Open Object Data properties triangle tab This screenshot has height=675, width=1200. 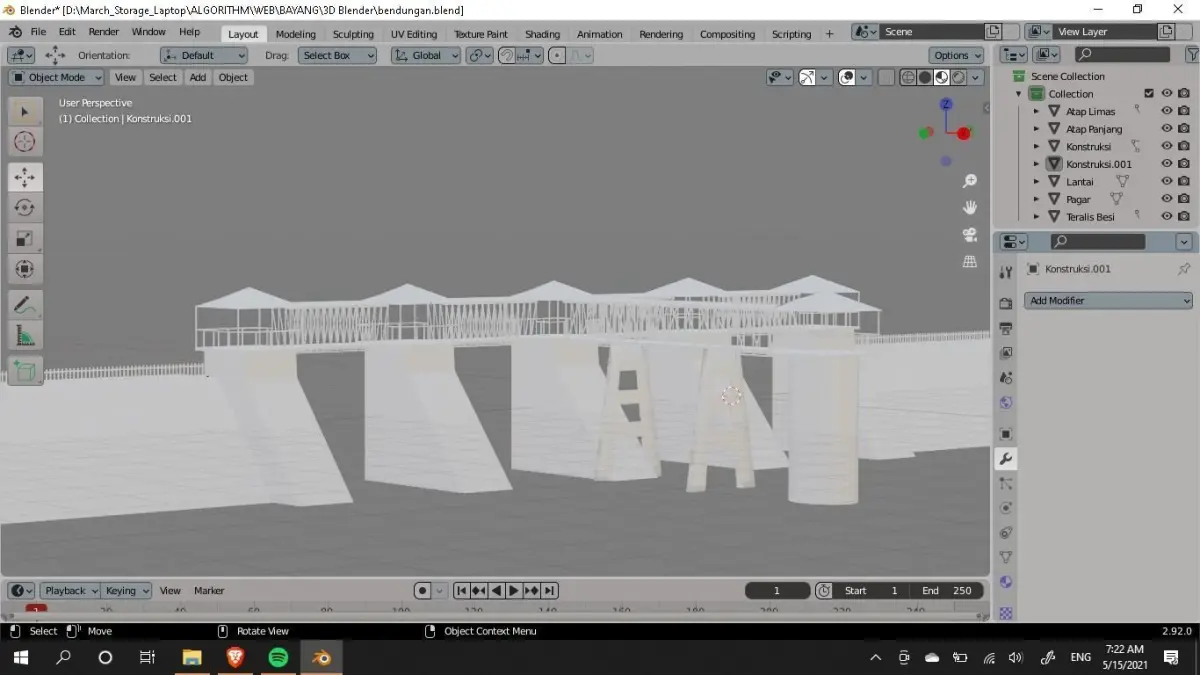[1006, 557]
